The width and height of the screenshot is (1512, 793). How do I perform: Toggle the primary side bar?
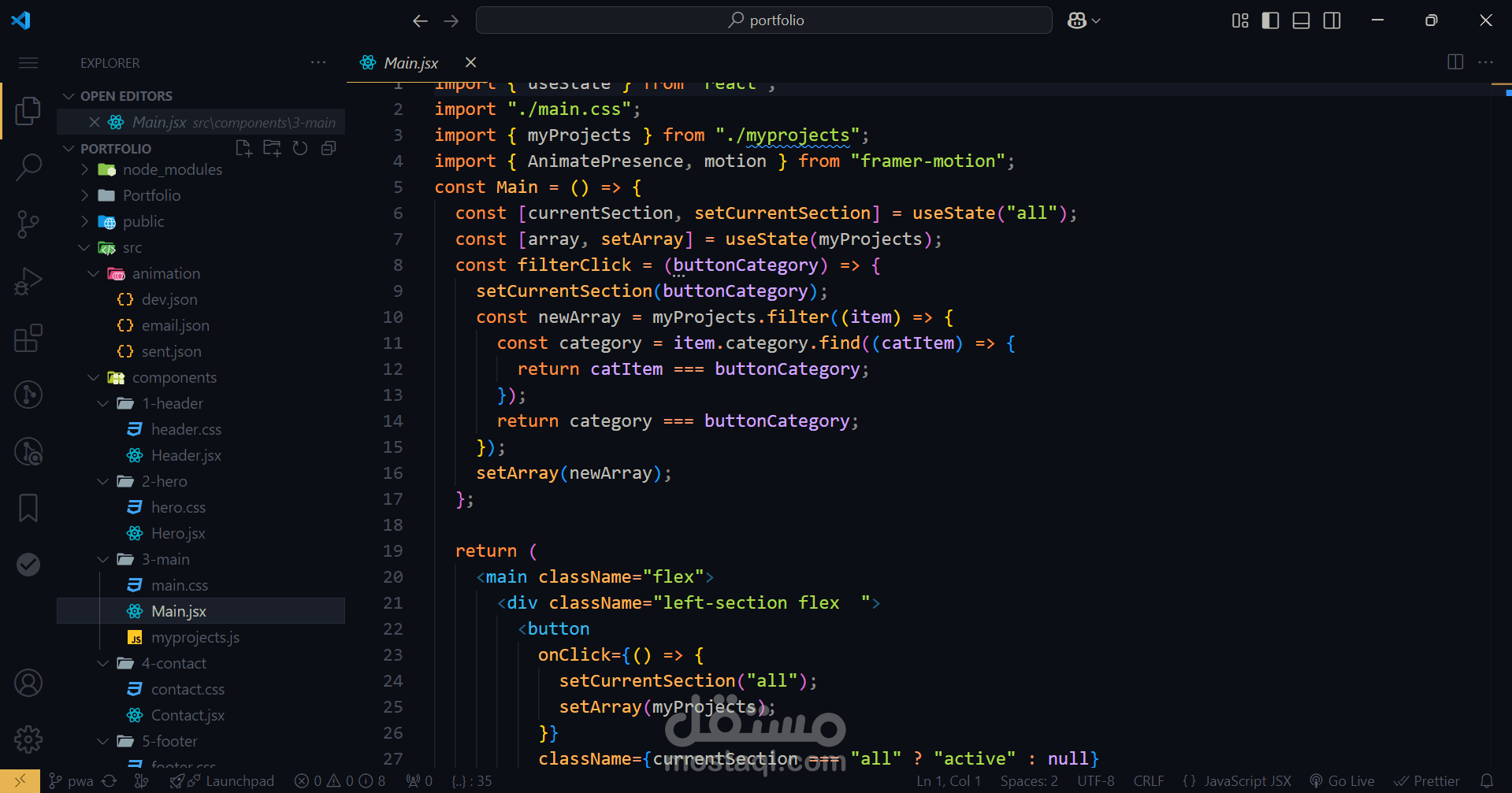1271,20
